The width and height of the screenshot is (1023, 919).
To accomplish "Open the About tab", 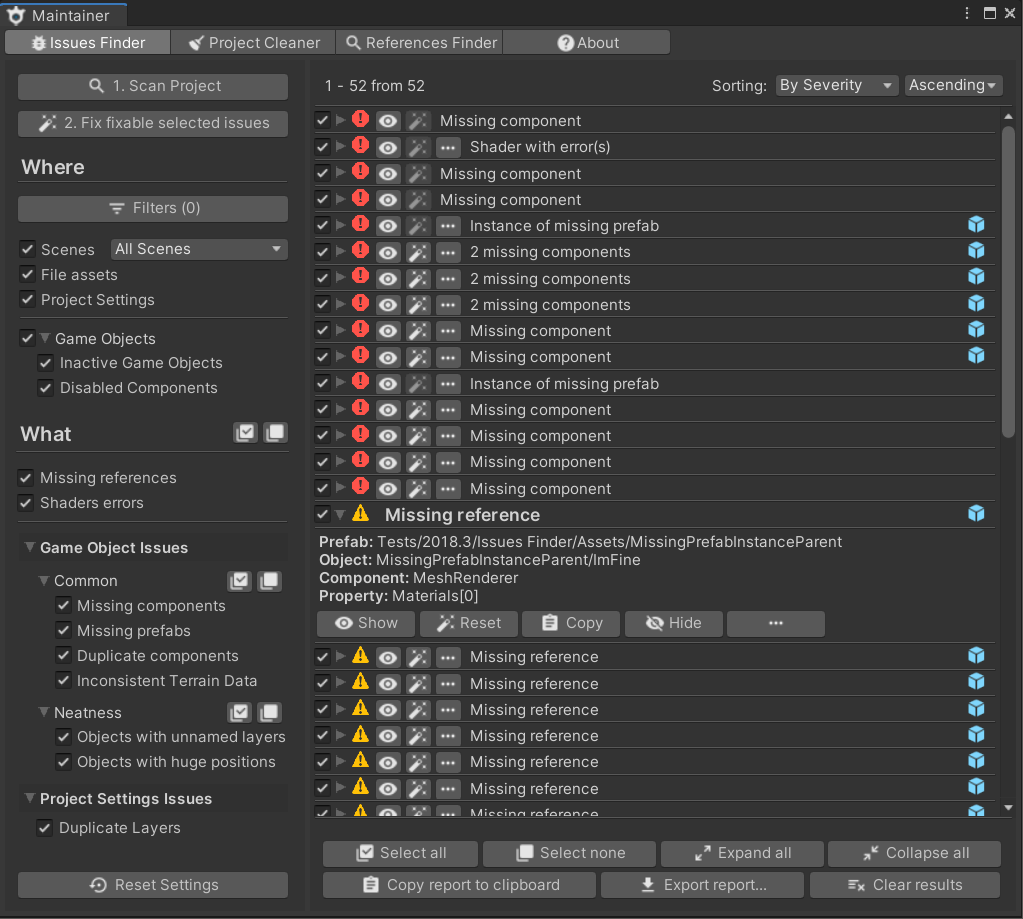I will click(x=587, y=42).
